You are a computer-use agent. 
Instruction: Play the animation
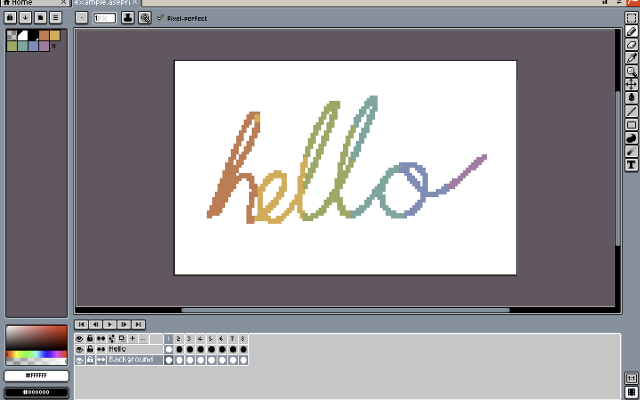click(x=110, y=324)
